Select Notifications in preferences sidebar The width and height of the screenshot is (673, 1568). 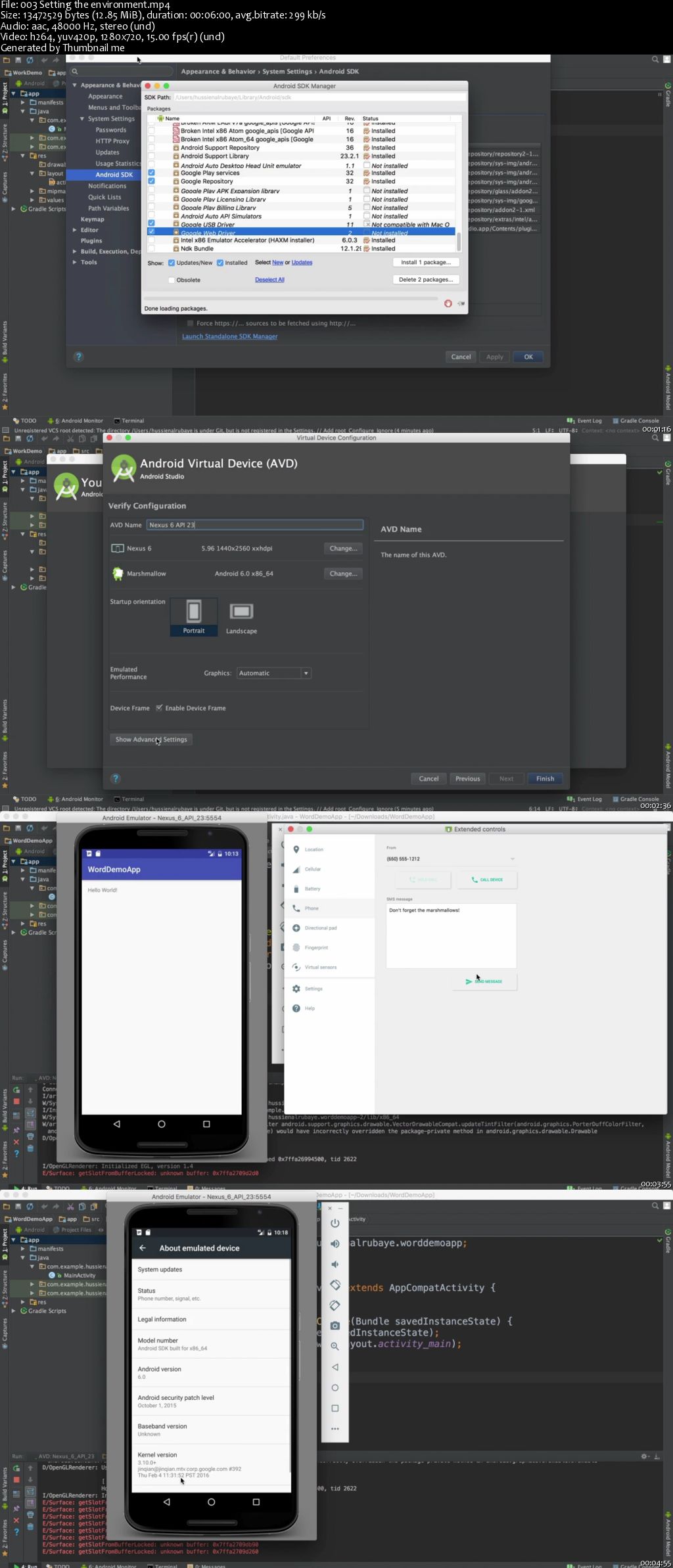(107, 186)
